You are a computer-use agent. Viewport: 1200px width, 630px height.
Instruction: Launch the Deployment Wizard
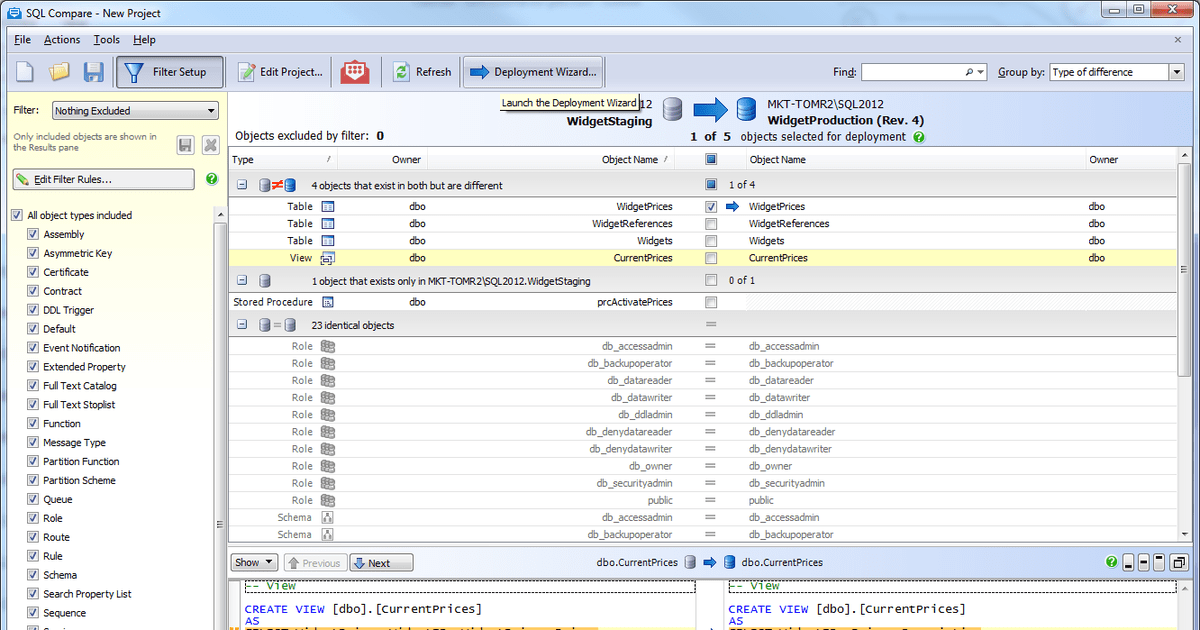[533, 72]
